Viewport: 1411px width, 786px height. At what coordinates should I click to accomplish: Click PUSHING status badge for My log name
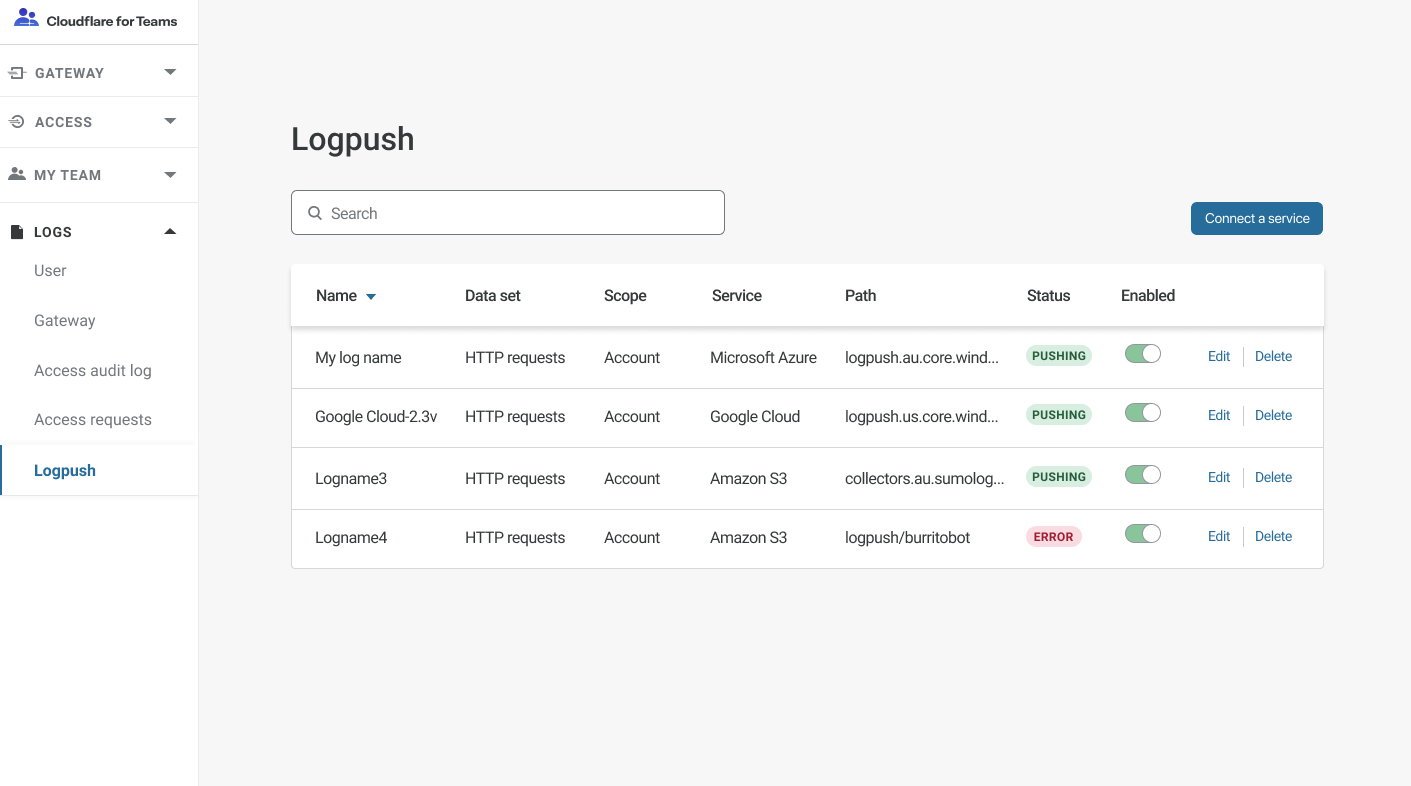pyautogui.click(x=1059, y=355)
